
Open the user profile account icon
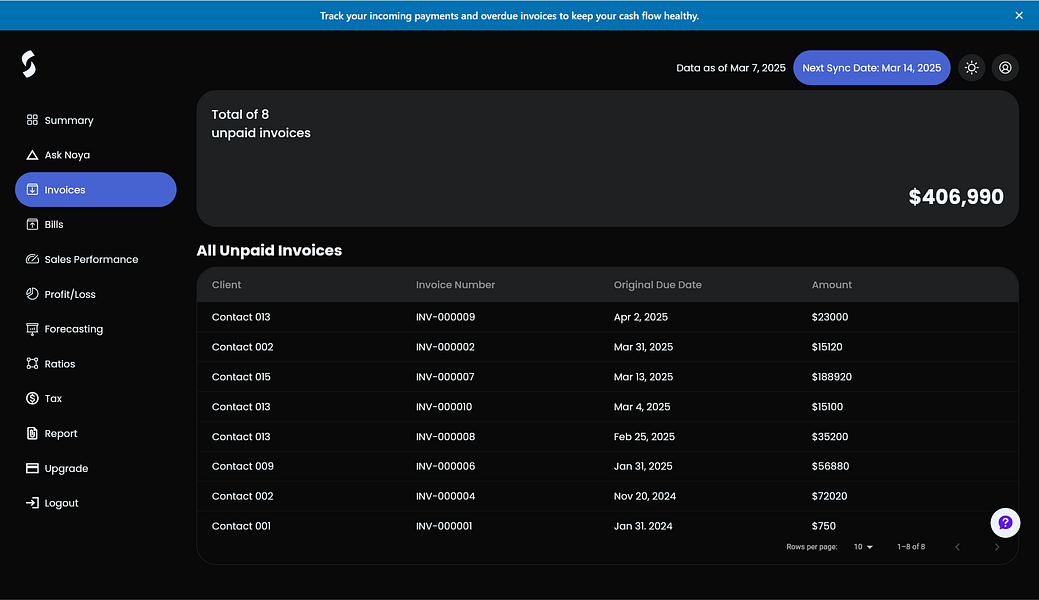click(1005, 68)
